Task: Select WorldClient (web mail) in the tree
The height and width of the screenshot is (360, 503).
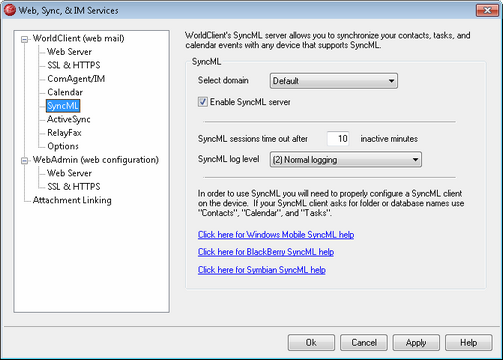Action: tap(78, 38)
